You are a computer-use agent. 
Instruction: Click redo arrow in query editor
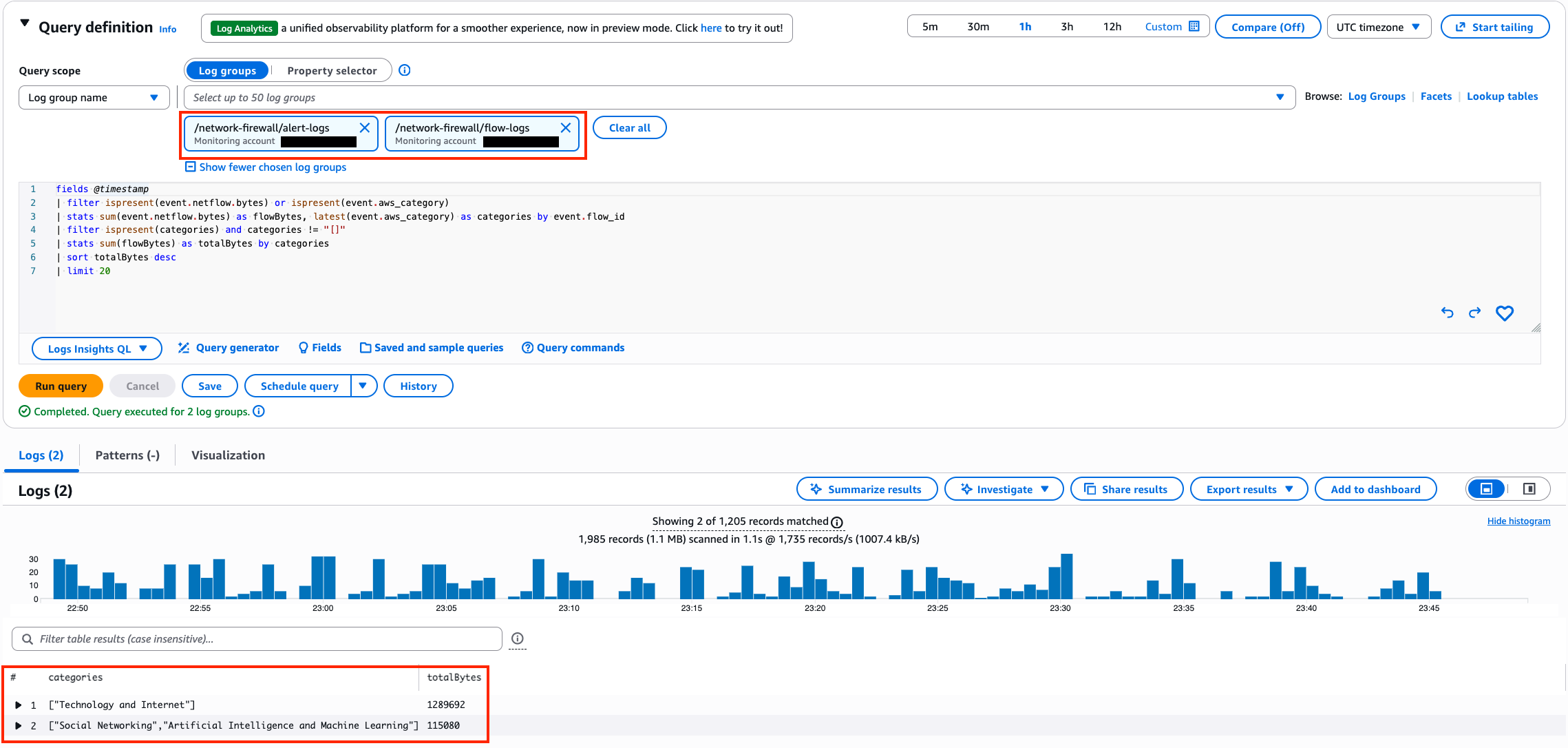coord(1474,313)
